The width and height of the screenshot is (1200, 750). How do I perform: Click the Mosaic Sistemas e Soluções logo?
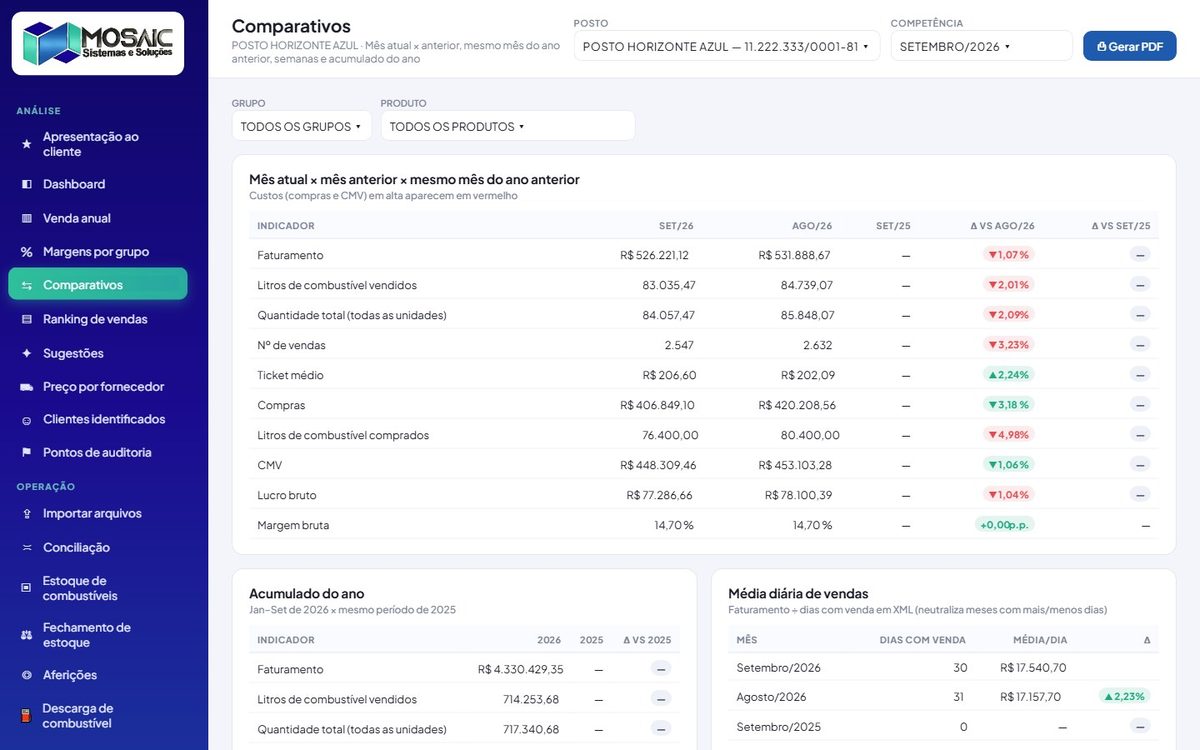98,43
